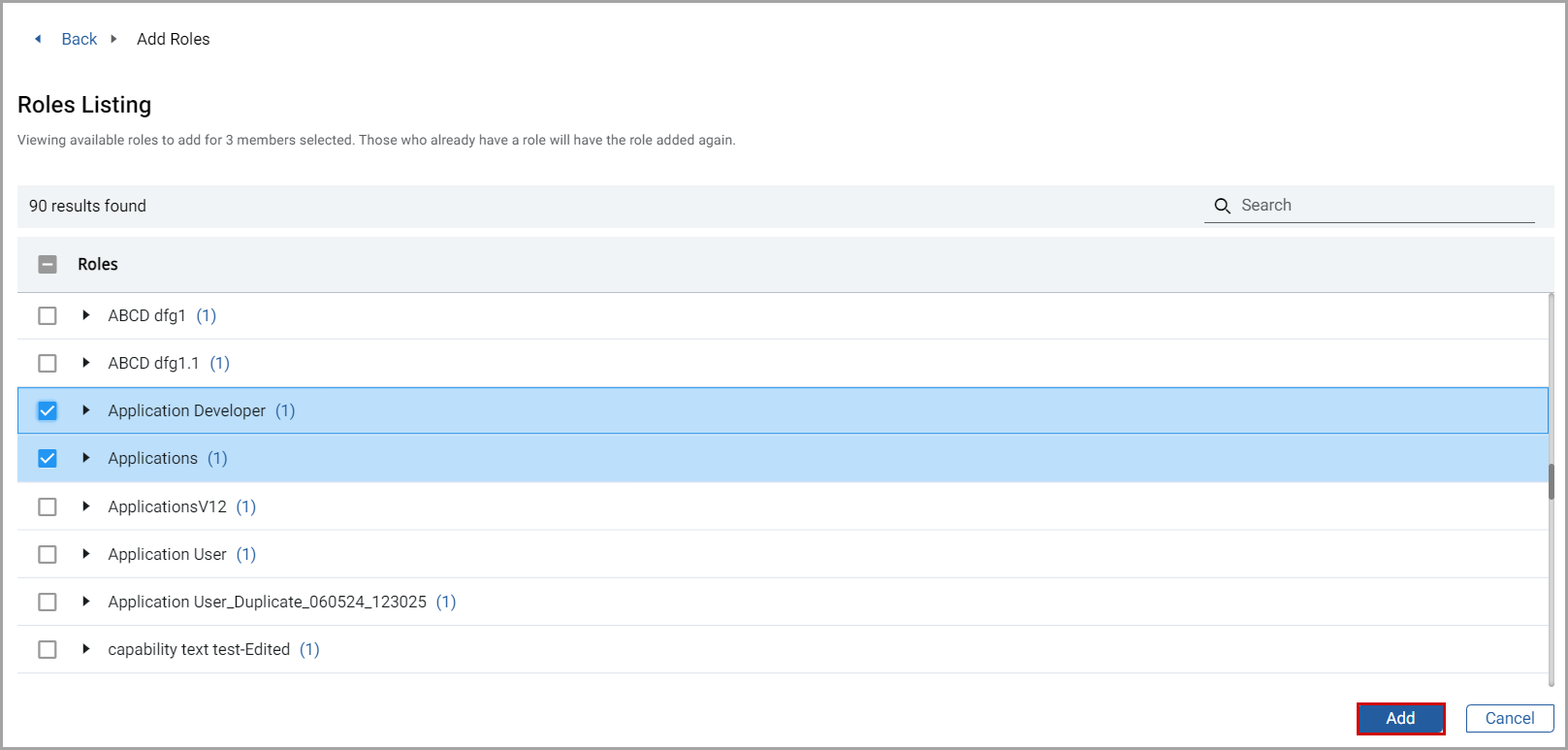Check the ABCD dfg1 role checkbox
The height and width of the screenshot is (750, 1568).
tap(48, 315)
